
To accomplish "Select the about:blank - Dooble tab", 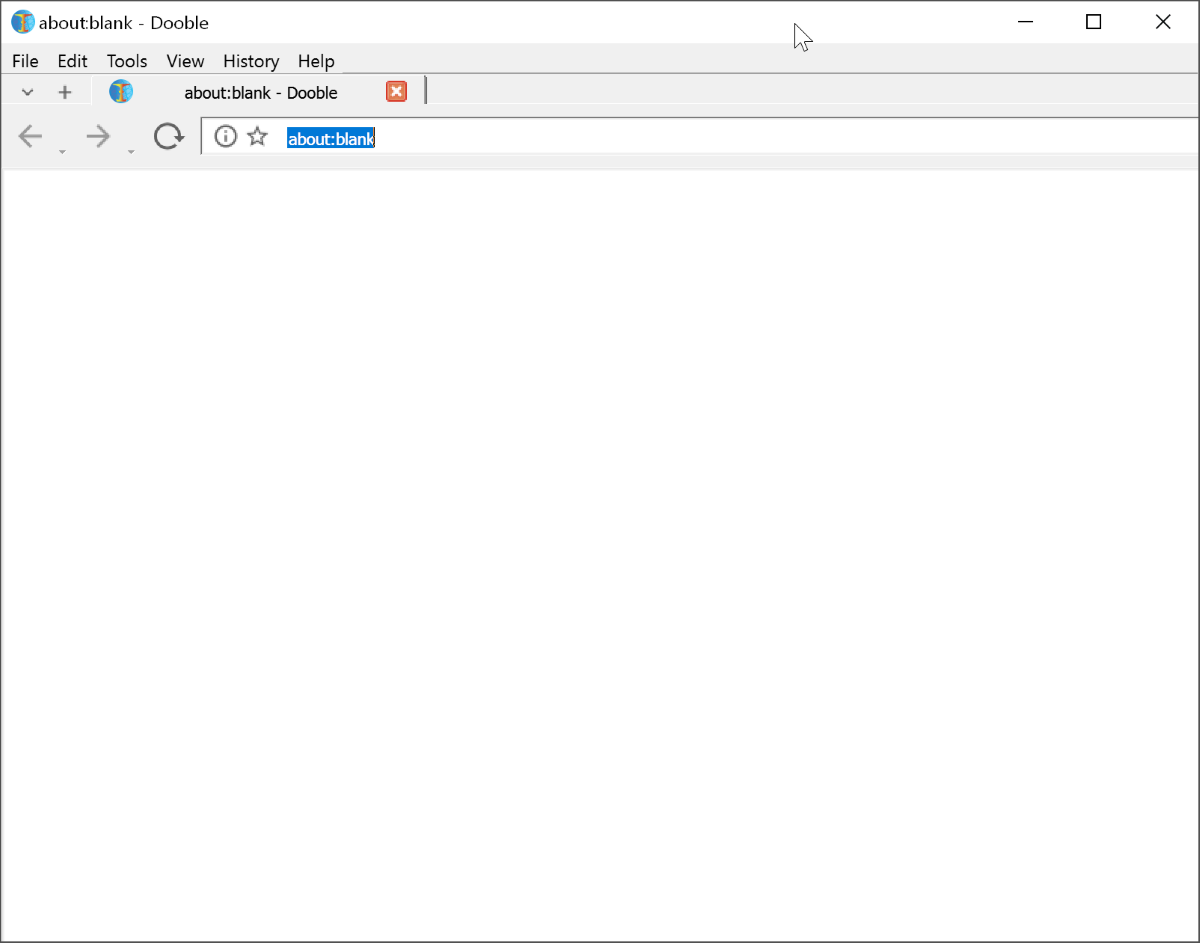I will (x=260, y=92).
